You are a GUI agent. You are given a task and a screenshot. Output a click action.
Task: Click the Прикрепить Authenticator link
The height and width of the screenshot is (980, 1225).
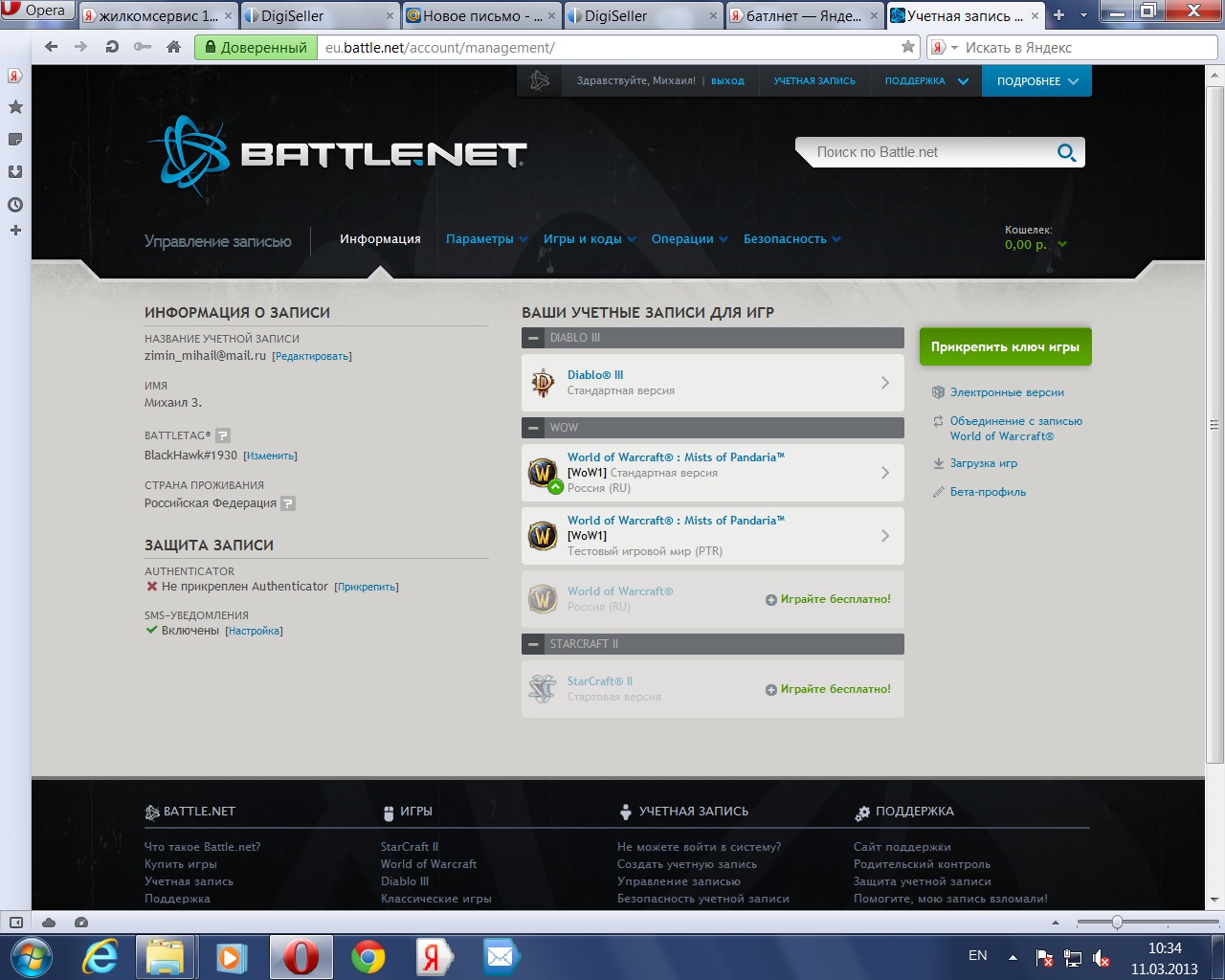[367, 588]
